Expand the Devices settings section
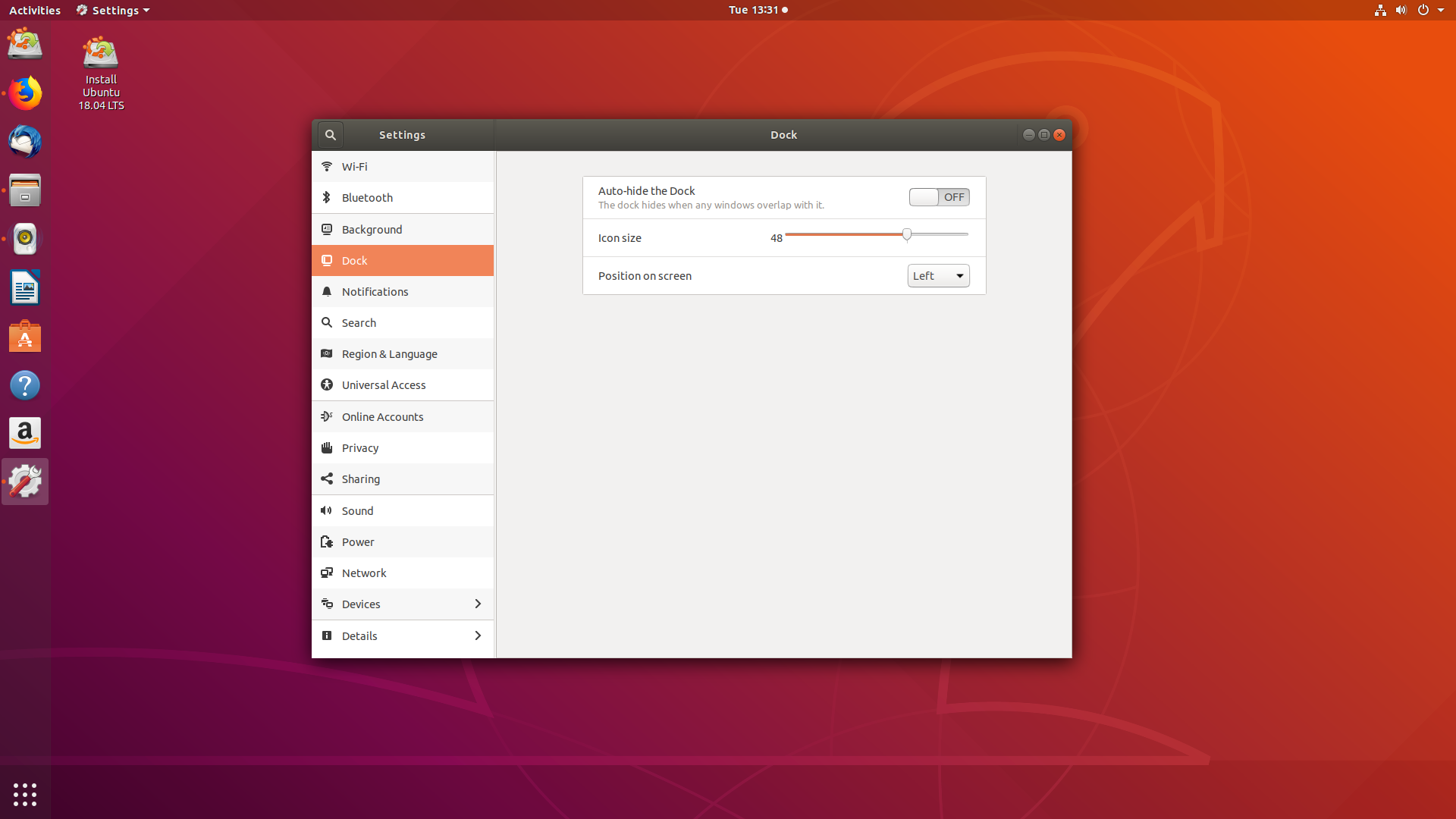Viewport: 1456px width, 819px height. [x=403, y=604]
